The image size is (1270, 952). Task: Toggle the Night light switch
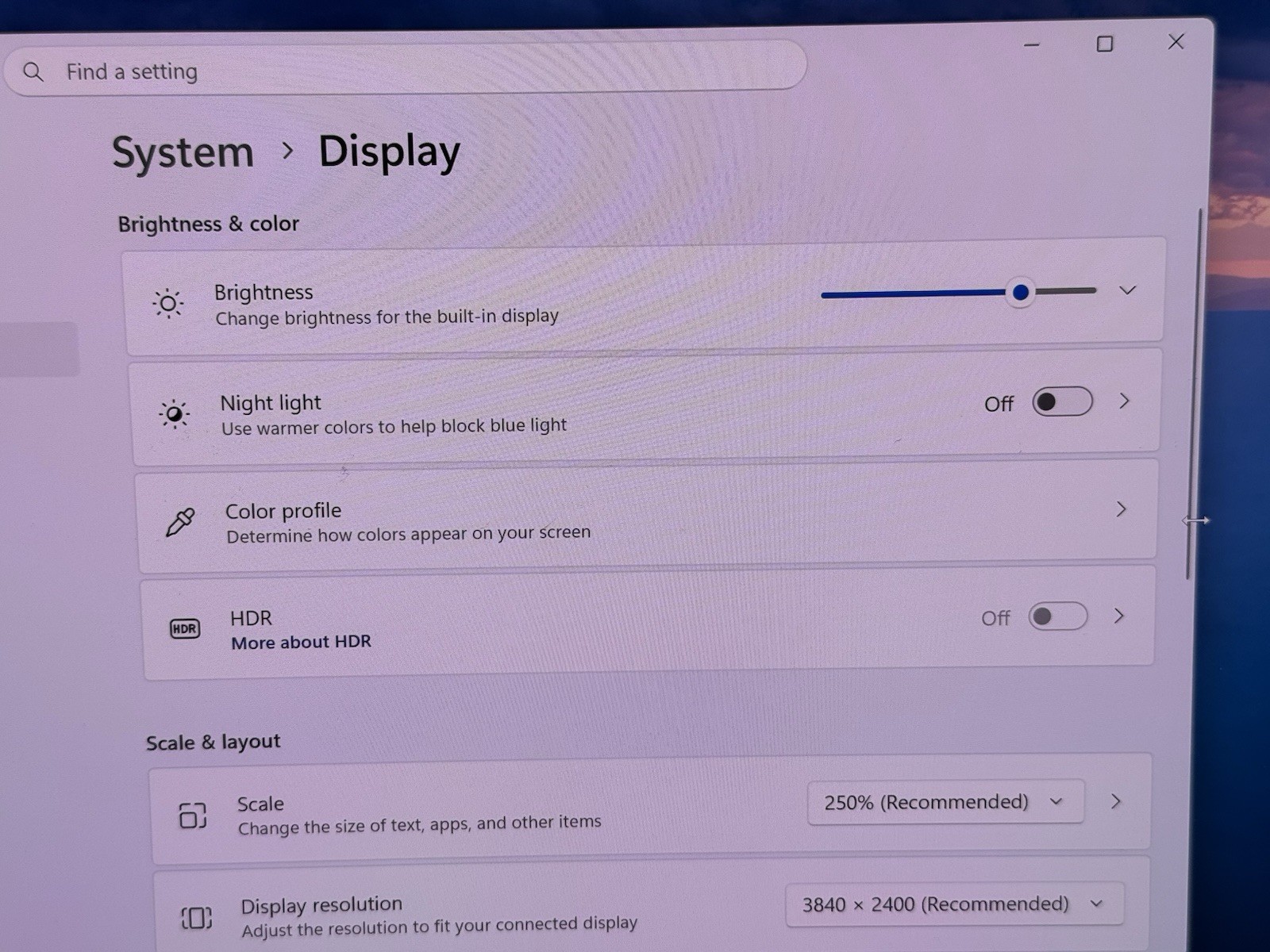[1062, 402]
